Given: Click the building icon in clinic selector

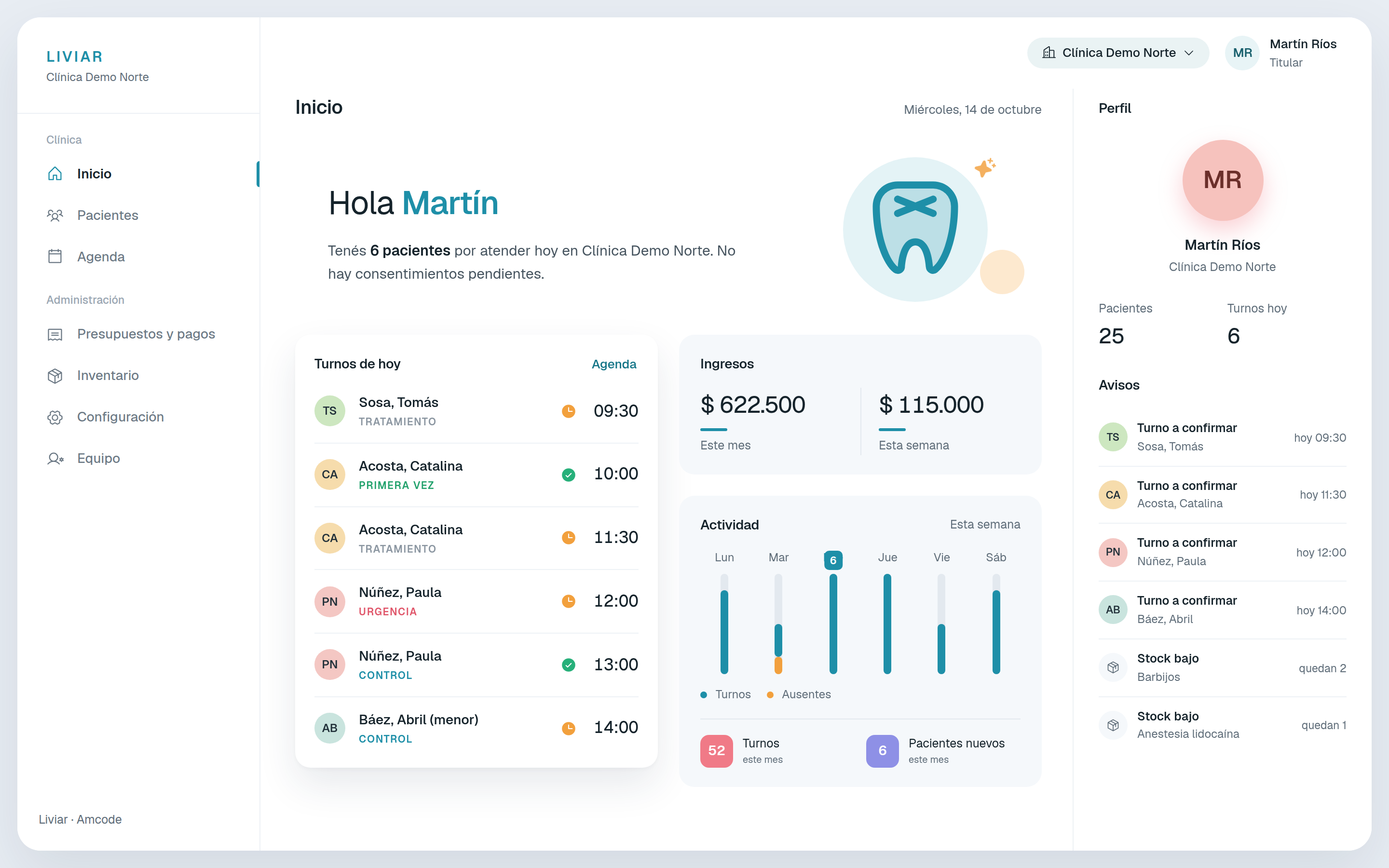Looking at the screenshot, I should pyautogui.click(x=1049, y=53).
